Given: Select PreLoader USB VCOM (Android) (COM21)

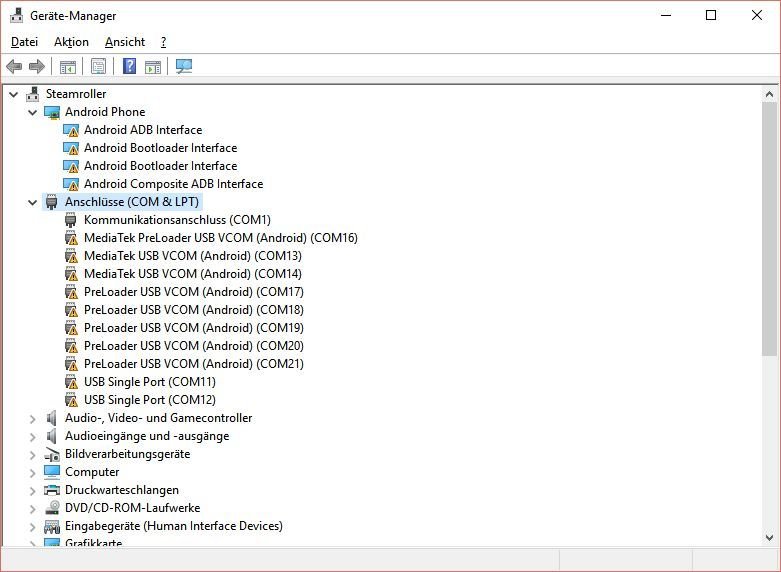Looking at the screenshot, I should pyautogui.click(x=194, y=363).
